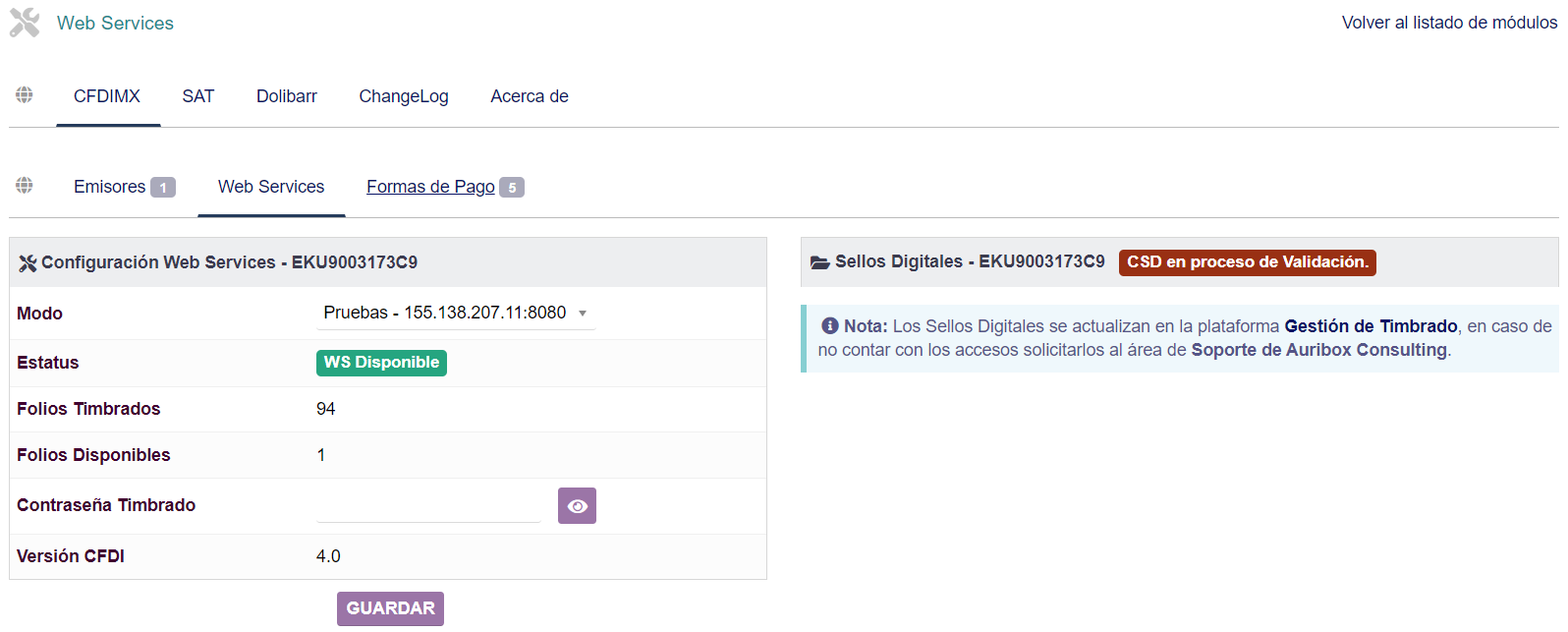1568x632 pixels.
Task: Select the Emisores sub-tab
Action: click(x=110, y=187)
